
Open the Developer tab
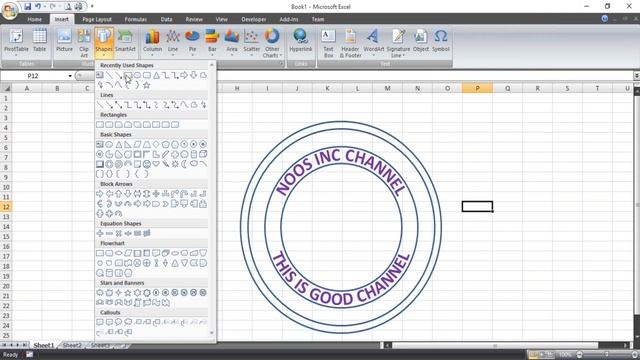point(253,19)
